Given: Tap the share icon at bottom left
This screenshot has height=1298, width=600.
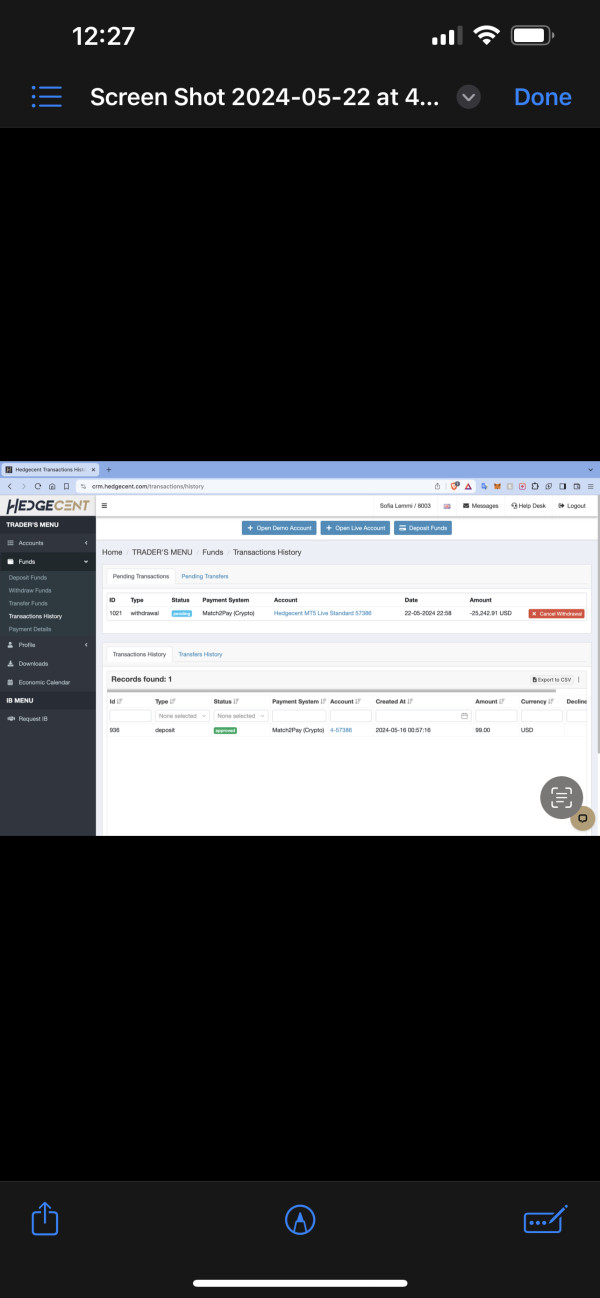Looking at the screenshot, I should 45,1218.
